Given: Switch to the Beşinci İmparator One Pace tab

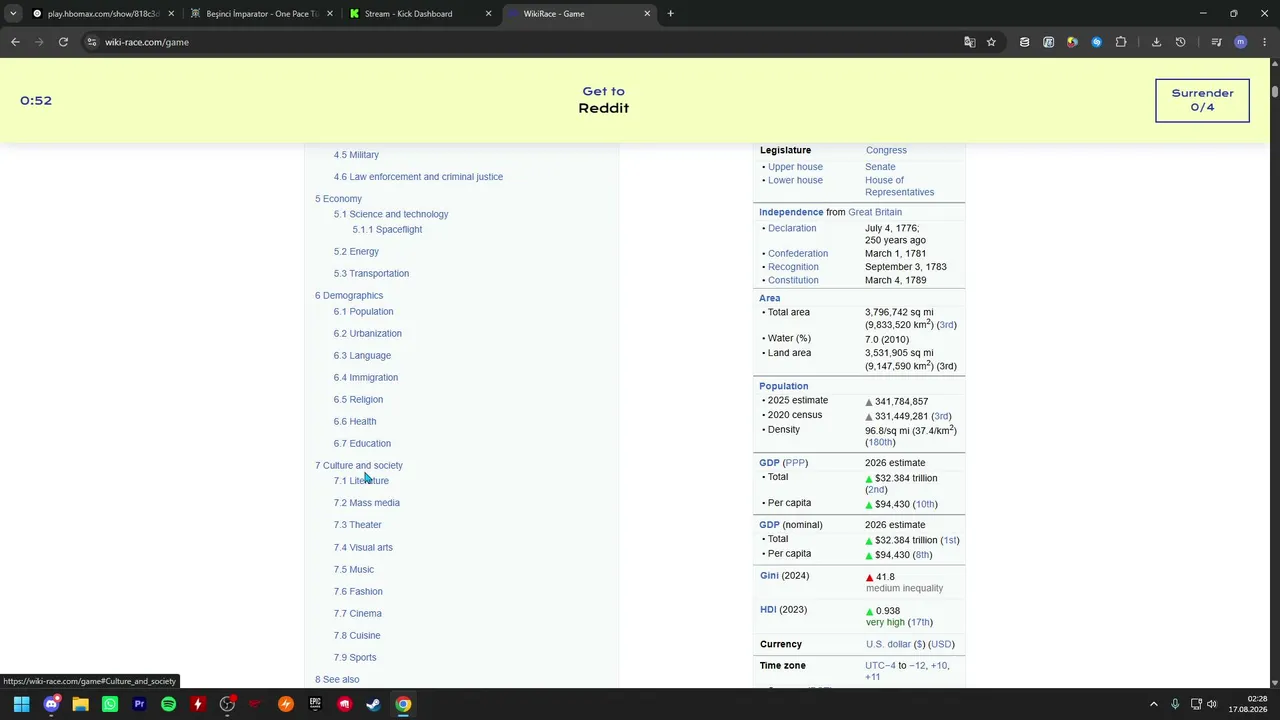Looking at the screenshot, I should (x=262, y=14).
